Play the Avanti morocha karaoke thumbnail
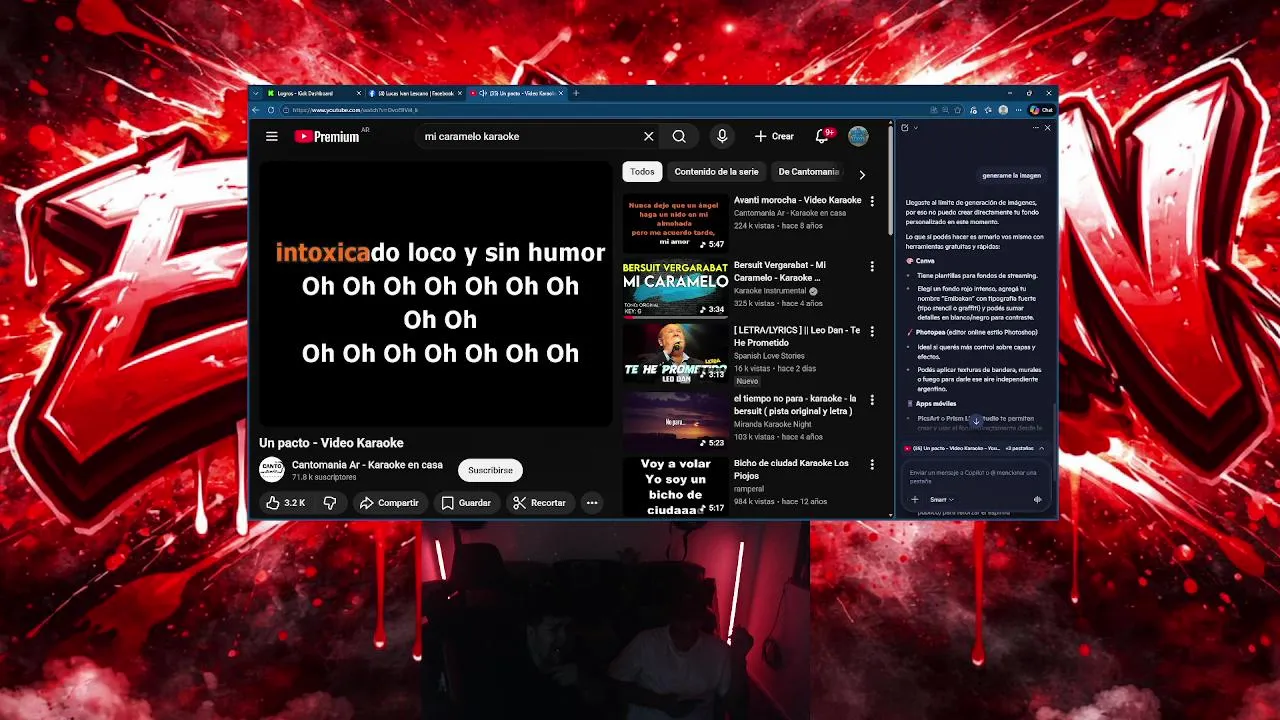 675,223
